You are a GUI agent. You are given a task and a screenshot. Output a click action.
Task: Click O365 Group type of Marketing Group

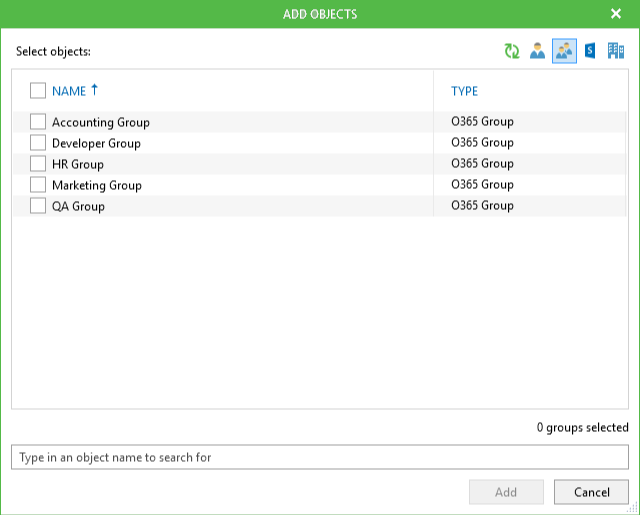pos(482,185)
